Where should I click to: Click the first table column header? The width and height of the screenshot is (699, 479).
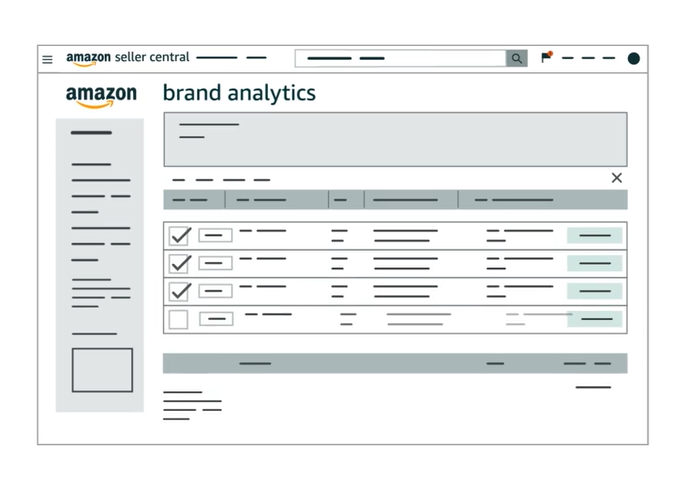point(194,199)
